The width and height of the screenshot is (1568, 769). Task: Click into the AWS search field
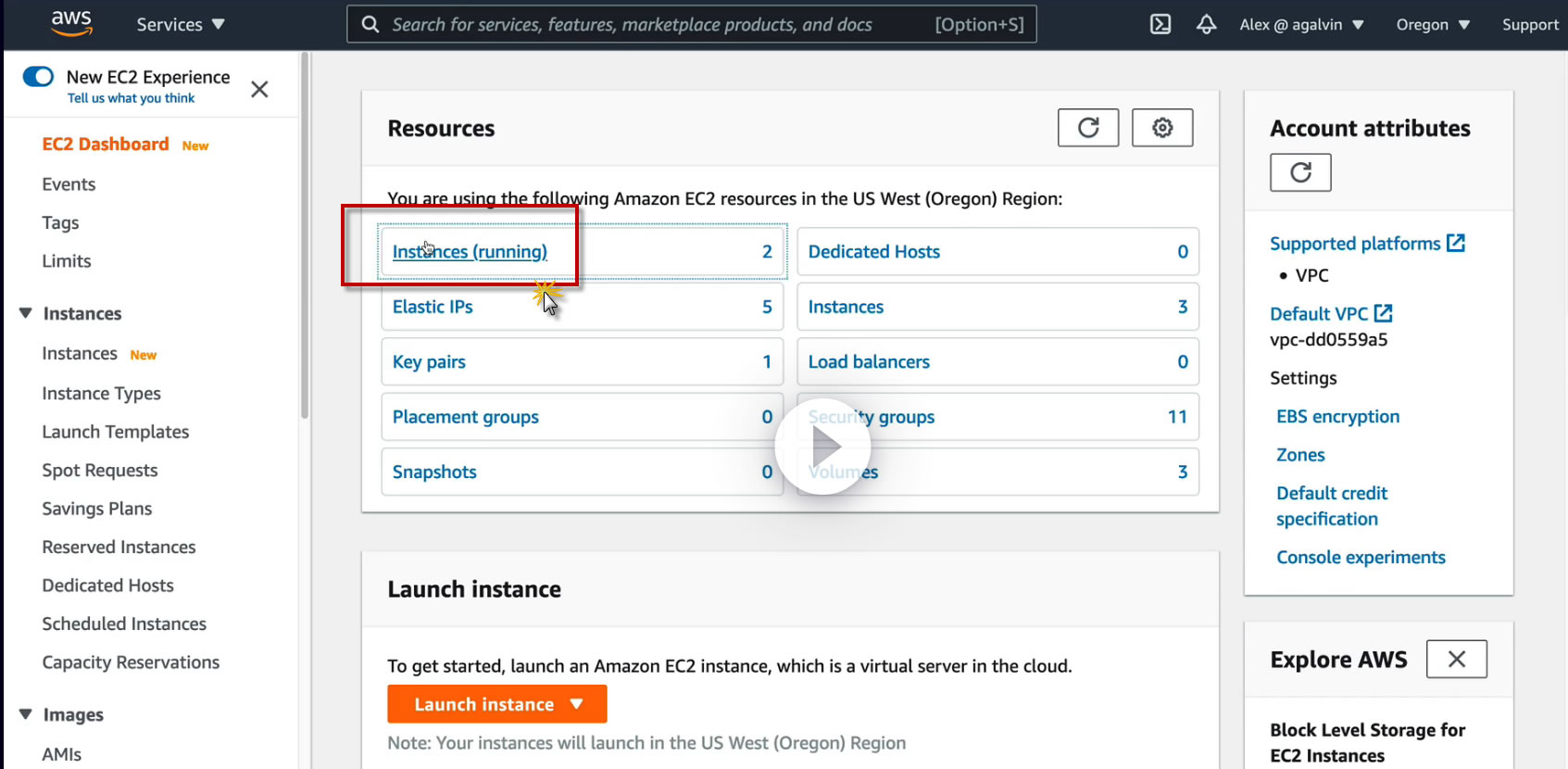point(648,24)
